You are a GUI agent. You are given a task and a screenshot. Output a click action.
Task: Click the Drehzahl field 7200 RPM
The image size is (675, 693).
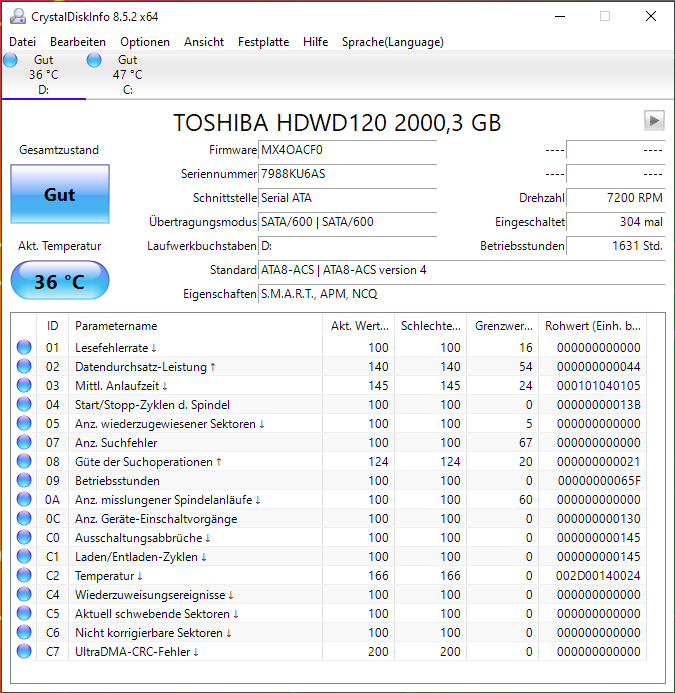[x=615, y=198]
